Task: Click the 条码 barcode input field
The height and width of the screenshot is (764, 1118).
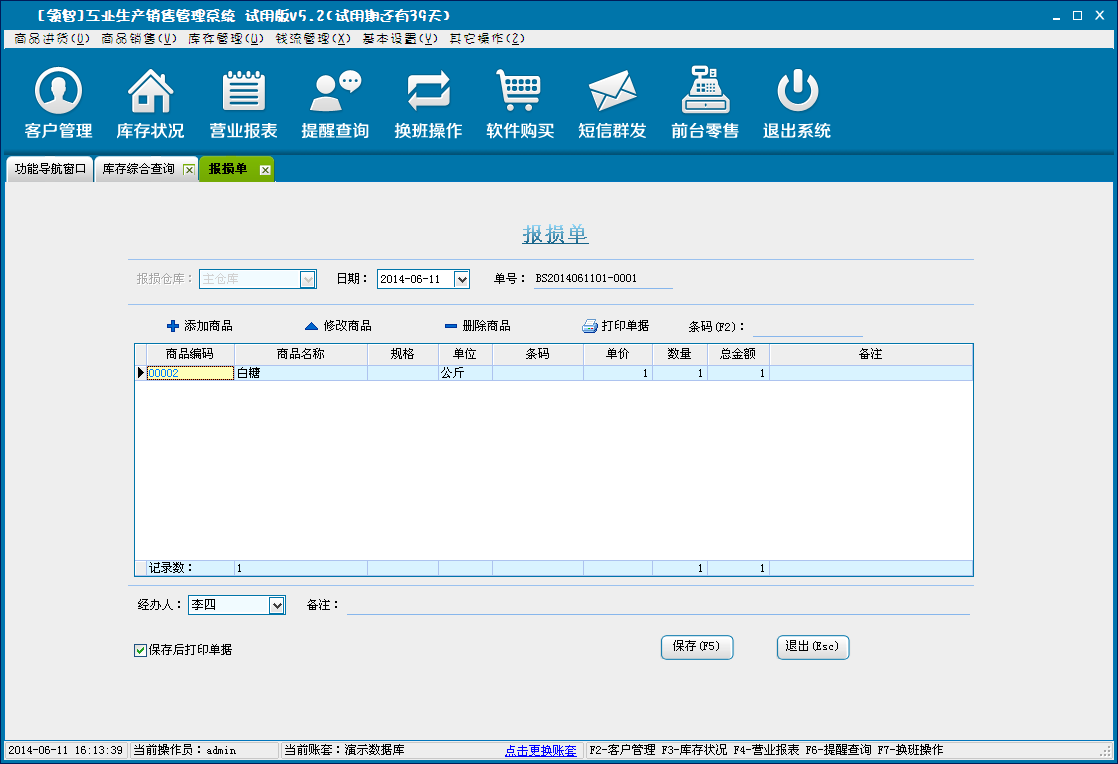Action: (x=807, y=327)
